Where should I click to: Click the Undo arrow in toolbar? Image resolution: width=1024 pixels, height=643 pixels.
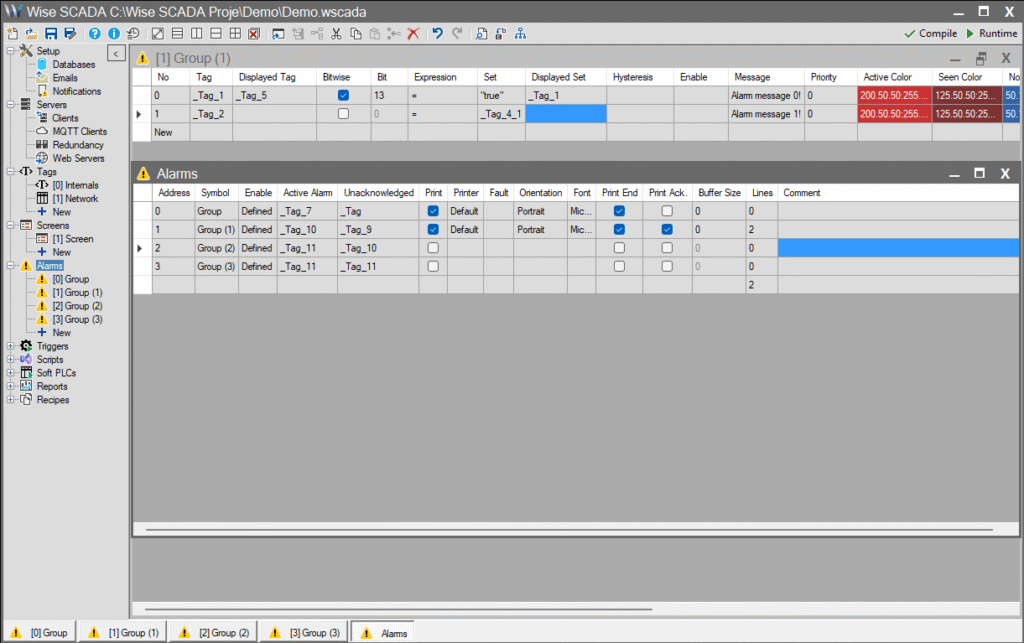(437, 33)
